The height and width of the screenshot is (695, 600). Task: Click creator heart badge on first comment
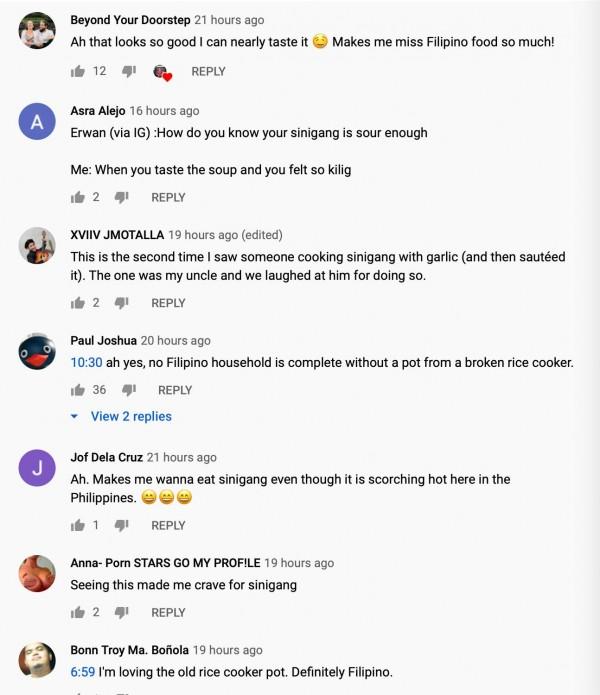pos(161,72)
